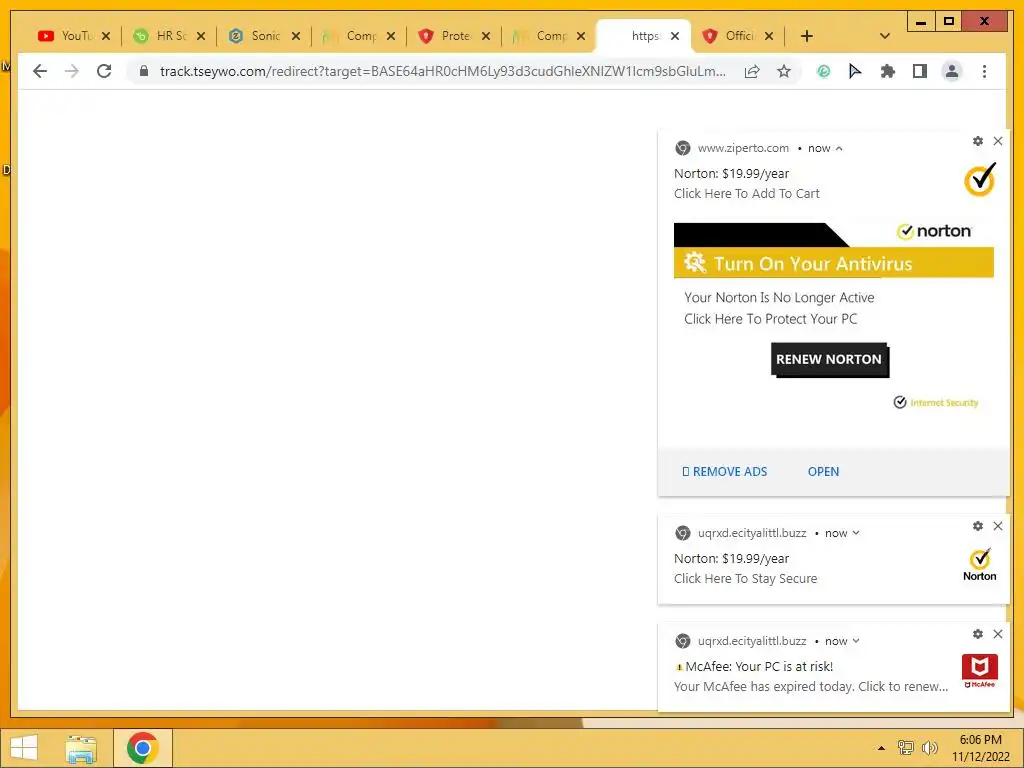This screenshot has width=1024, height=768.
Task: Dismiss the ziperto.com Norton notification
Action: click(x=998, y=141)
